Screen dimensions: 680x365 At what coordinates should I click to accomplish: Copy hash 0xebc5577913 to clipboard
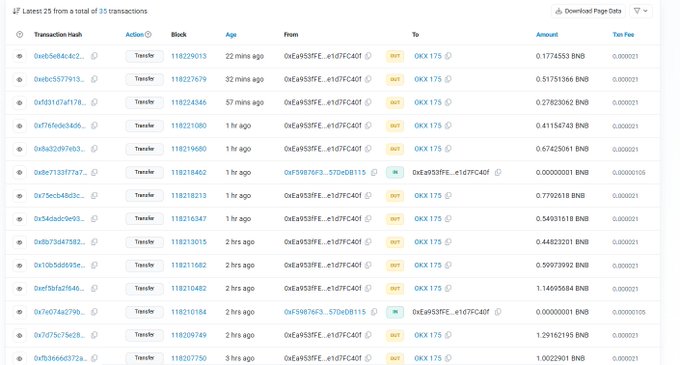pyautogui.click(x=94, y=79)
